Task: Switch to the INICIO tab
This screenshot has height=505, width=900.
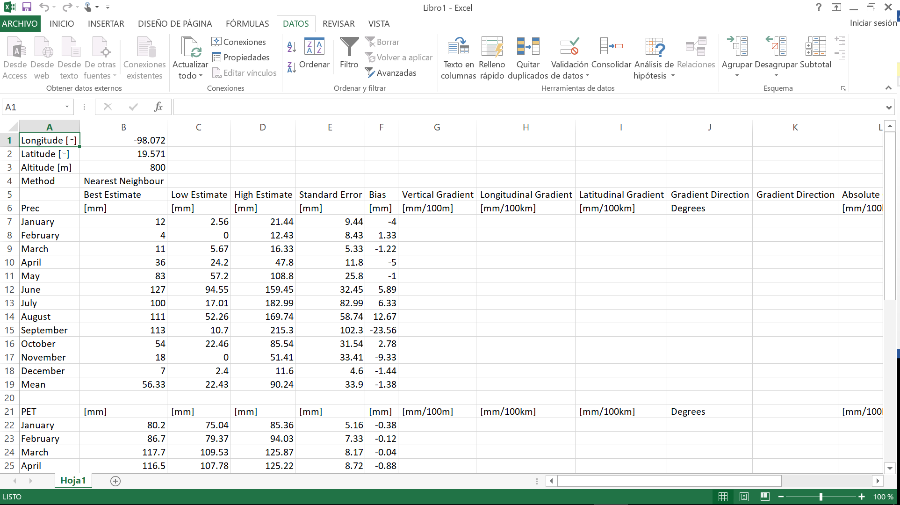Action: (x=61, y=24)
